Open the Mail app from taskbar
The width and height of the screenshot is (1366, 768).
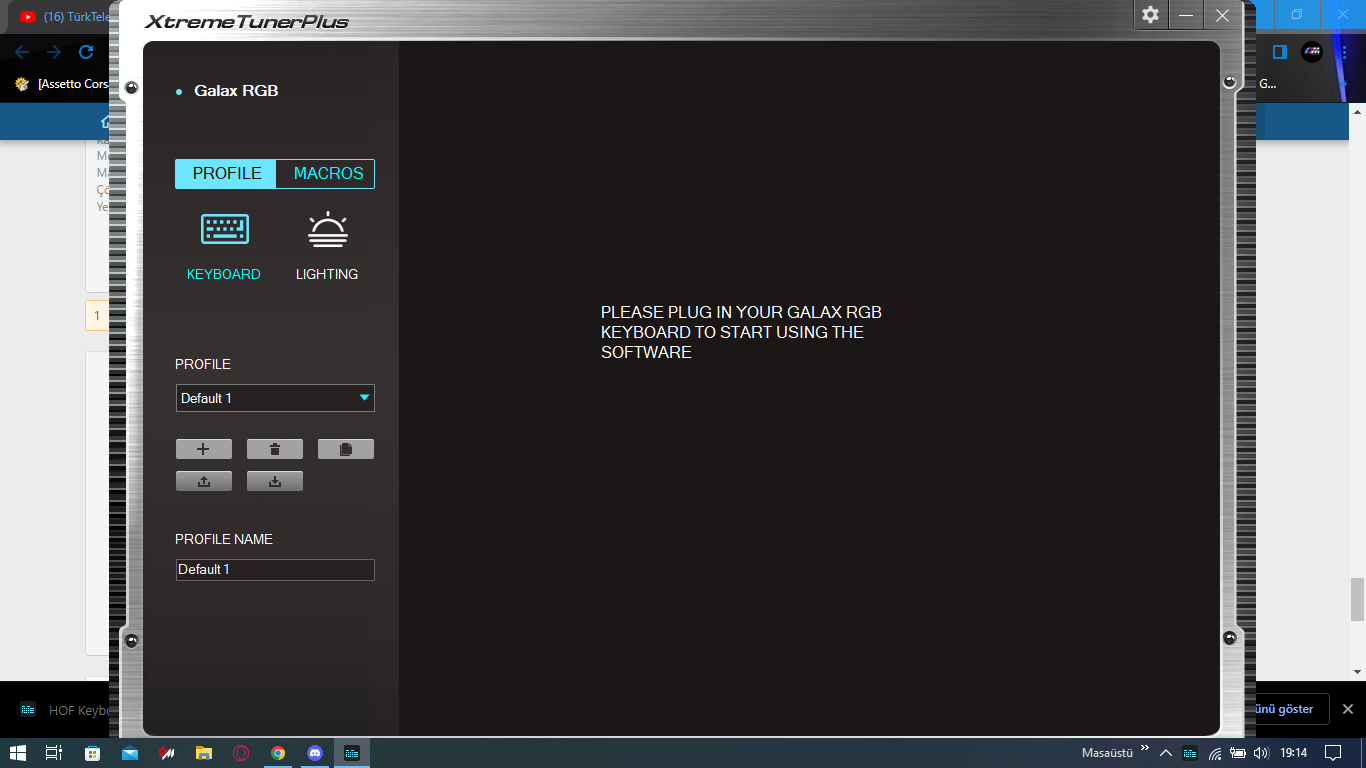[129, 753]
